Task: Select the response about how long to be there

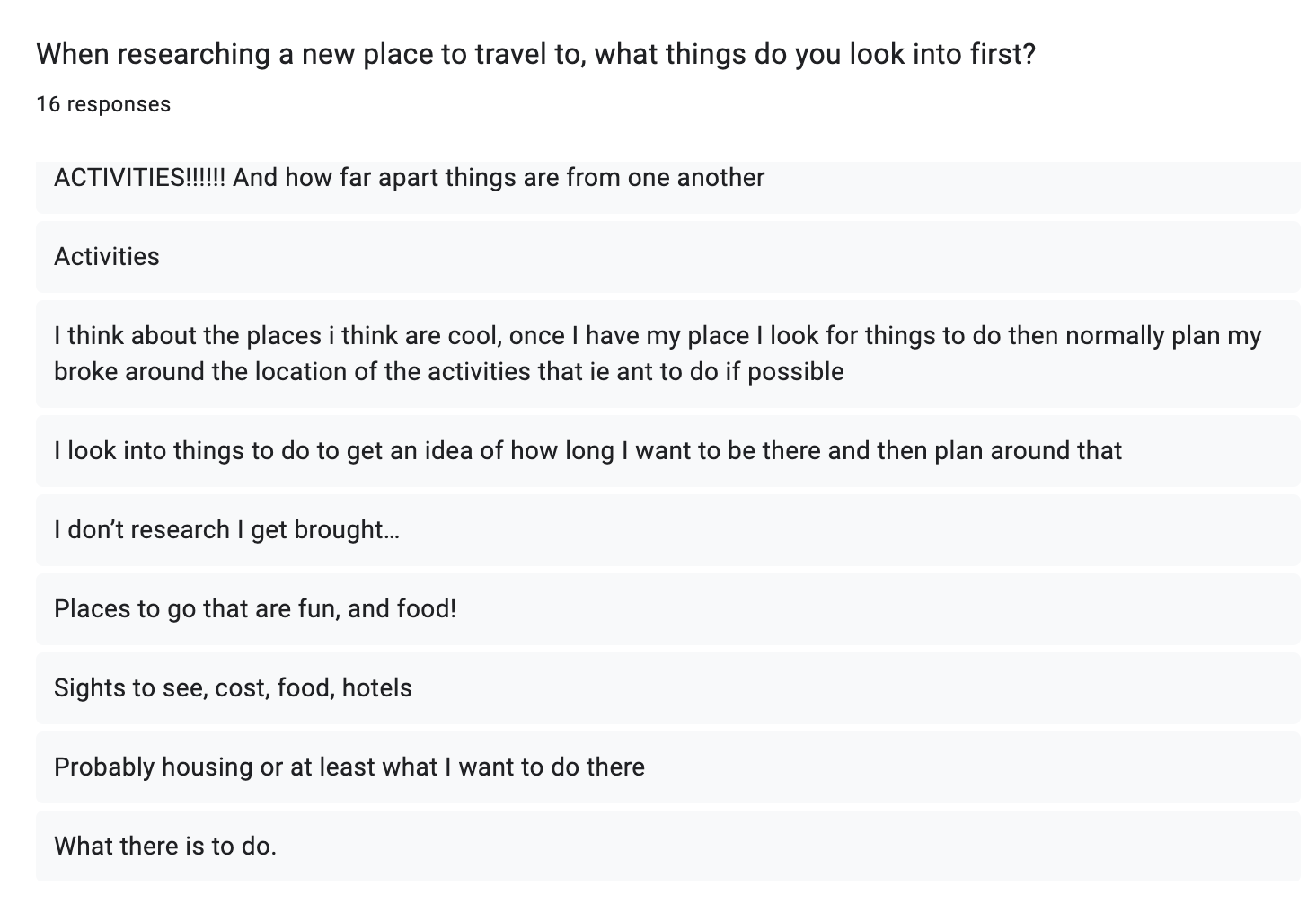Action: pos(587,450)
